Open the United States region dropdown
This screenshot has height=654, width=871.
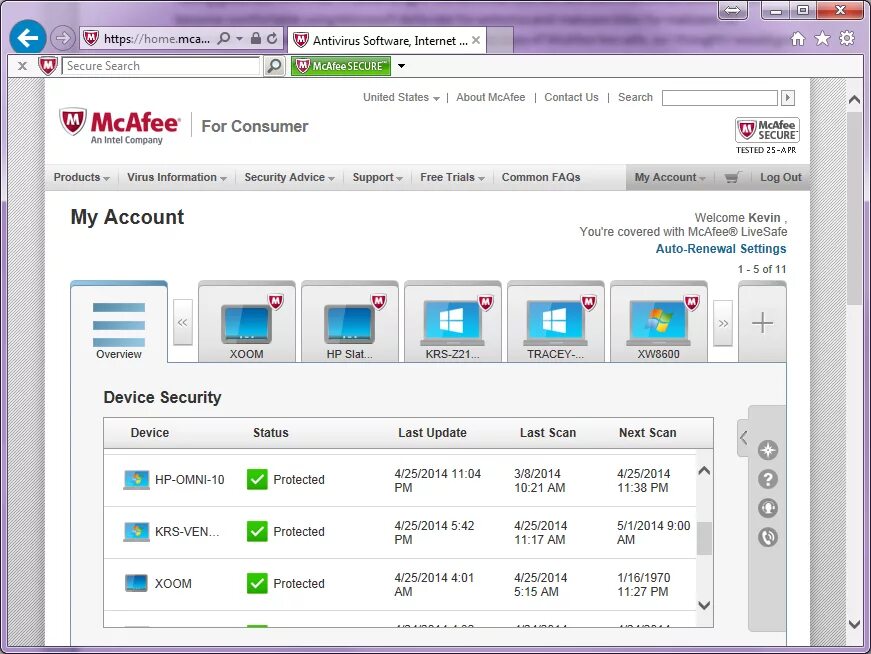point(401,97)
